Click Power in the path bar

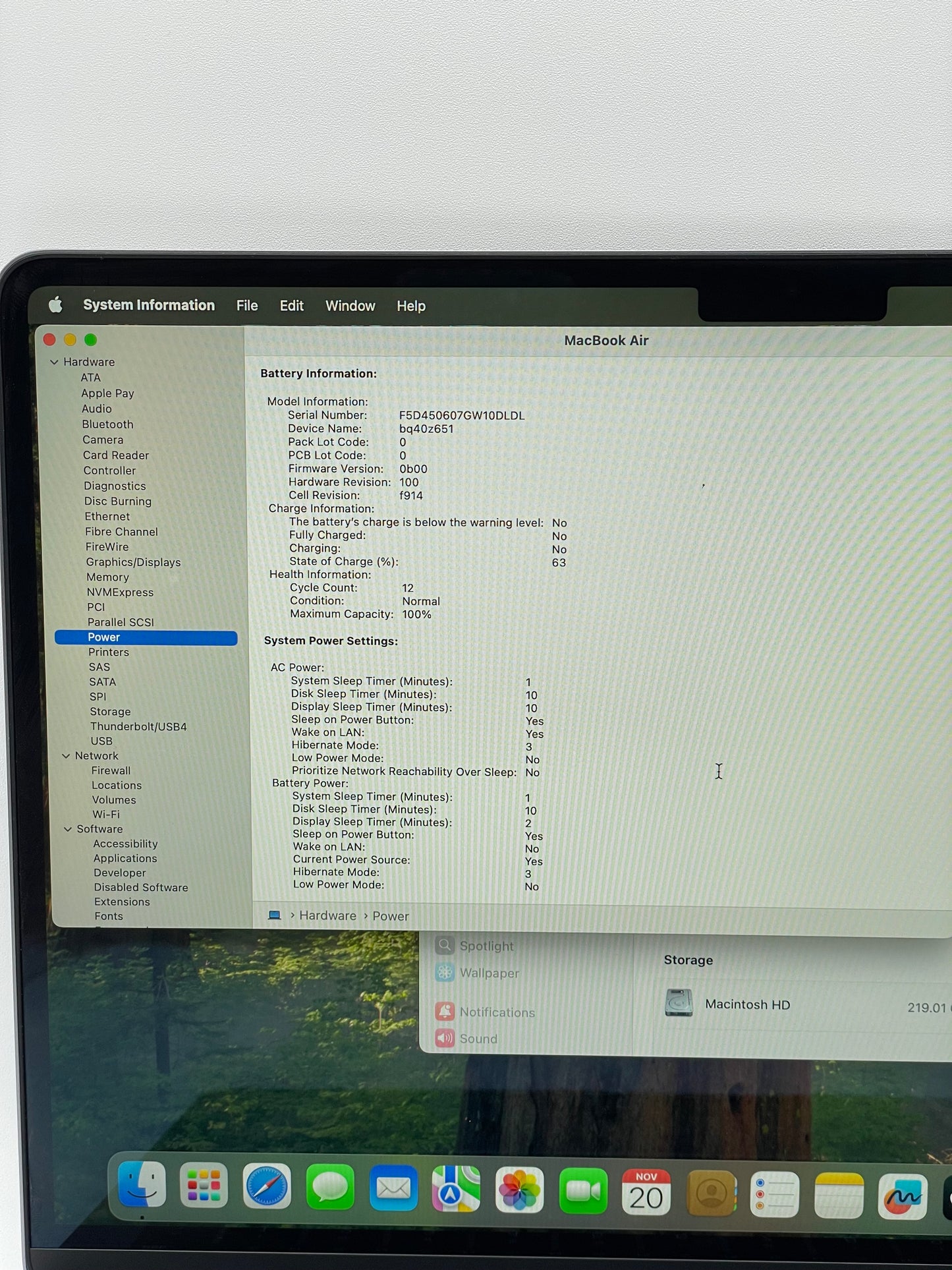pyautogui.click(x=391, y=916)
